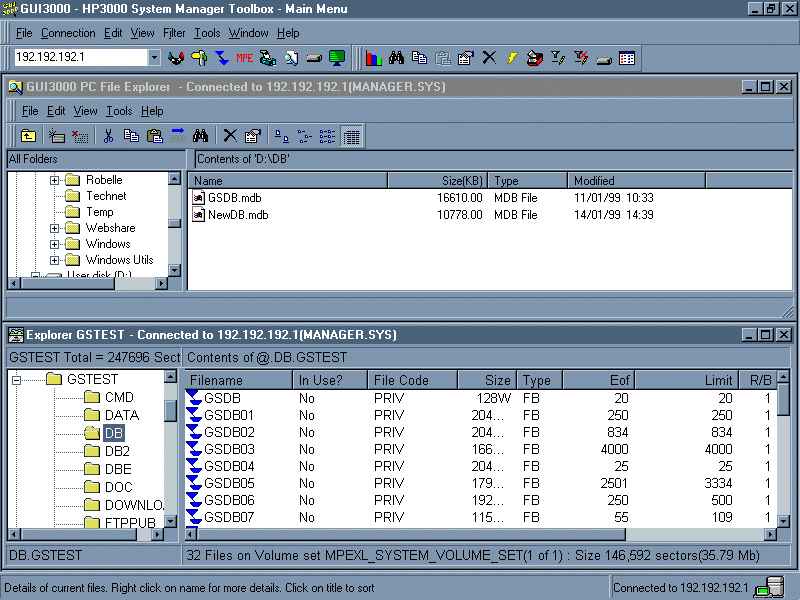
Task: Click the green monitor icon in main toolbar
Action: tap(337, 58)
